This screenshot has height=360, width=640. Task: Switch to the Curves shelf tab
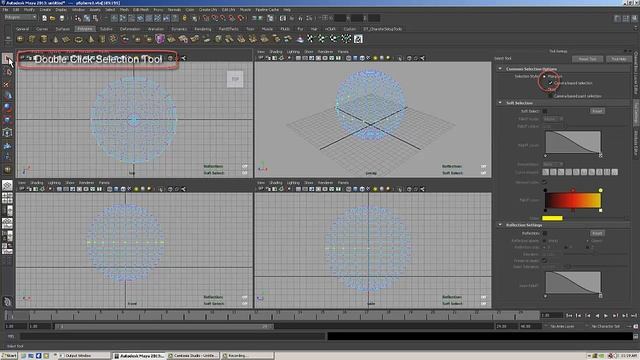(42, 29)
